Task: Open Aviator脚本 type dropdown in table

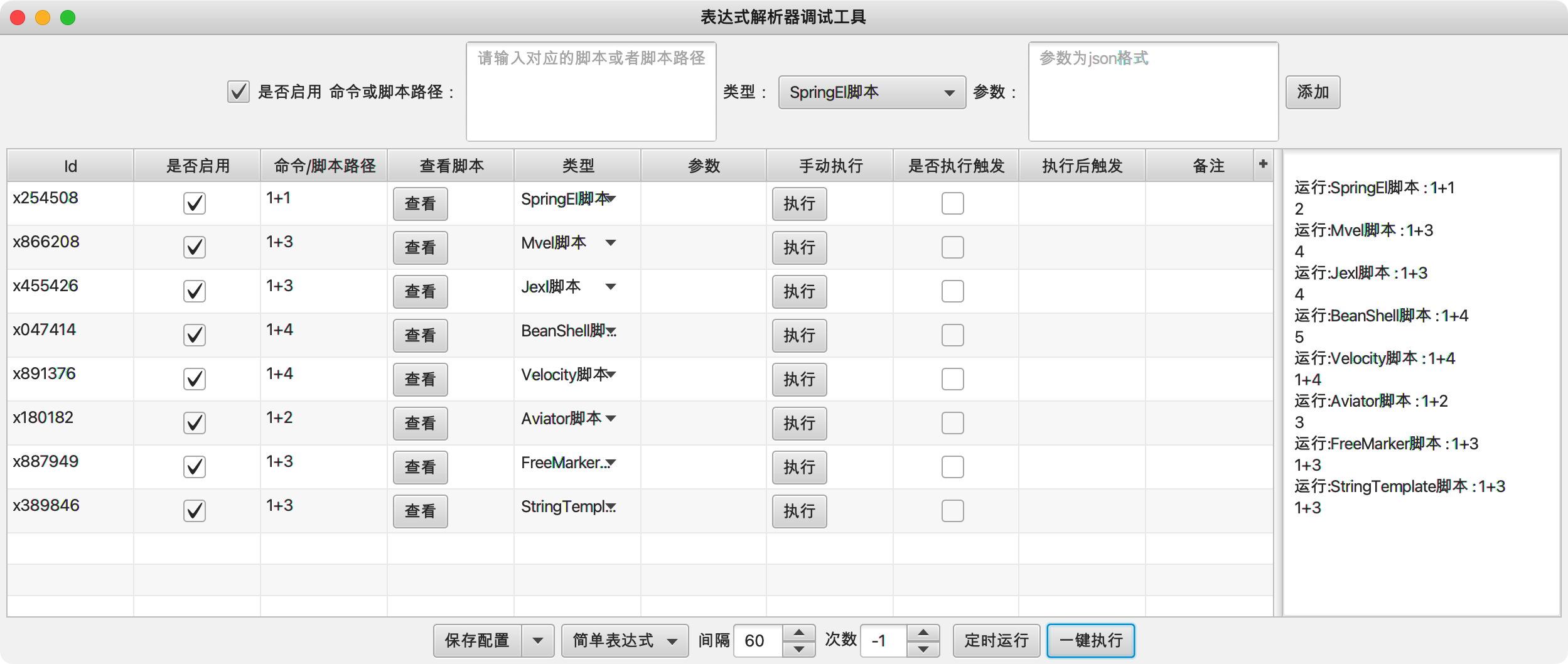Action: 569,419
